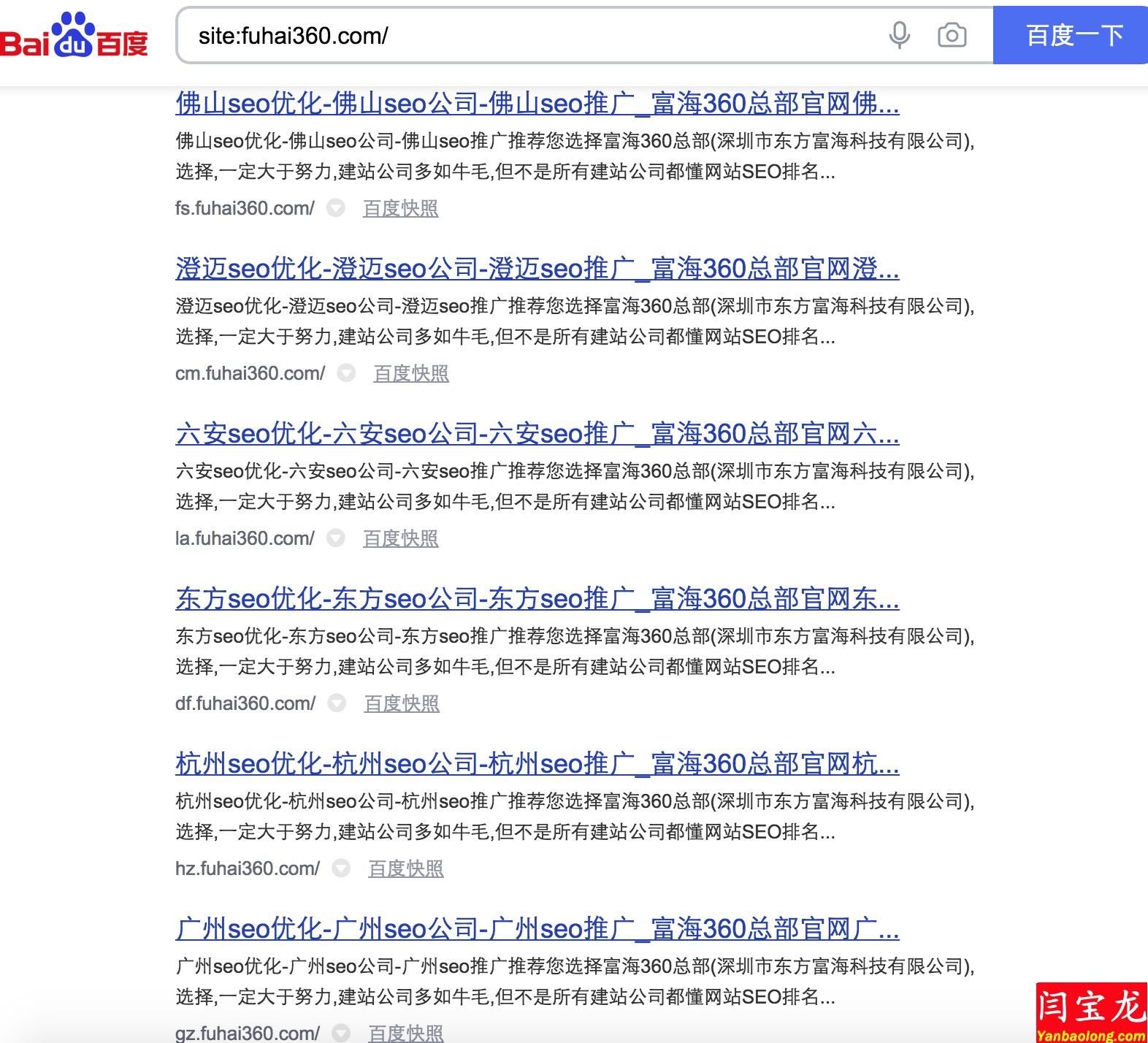Open the 佛山seo优化 result title link

(x=537, y=104)
